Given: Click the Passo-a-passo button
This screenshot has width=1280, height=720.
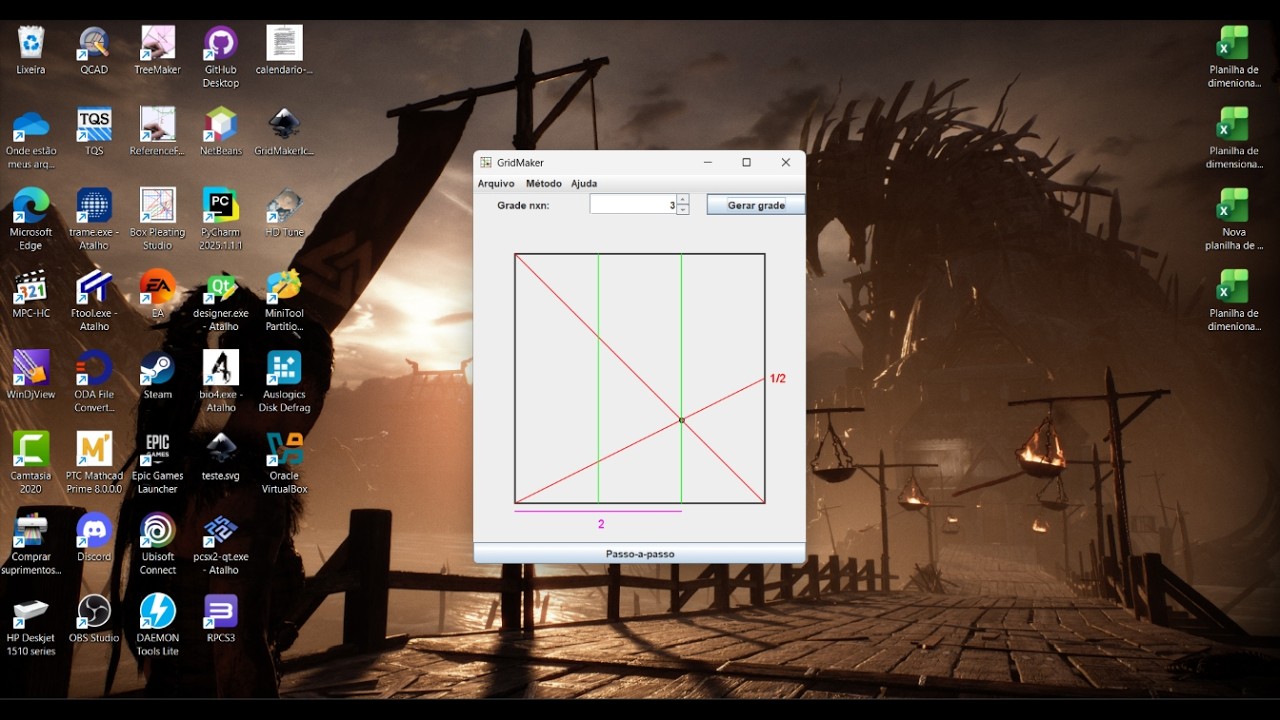Looking at the screenshot, I should [640, 554].
